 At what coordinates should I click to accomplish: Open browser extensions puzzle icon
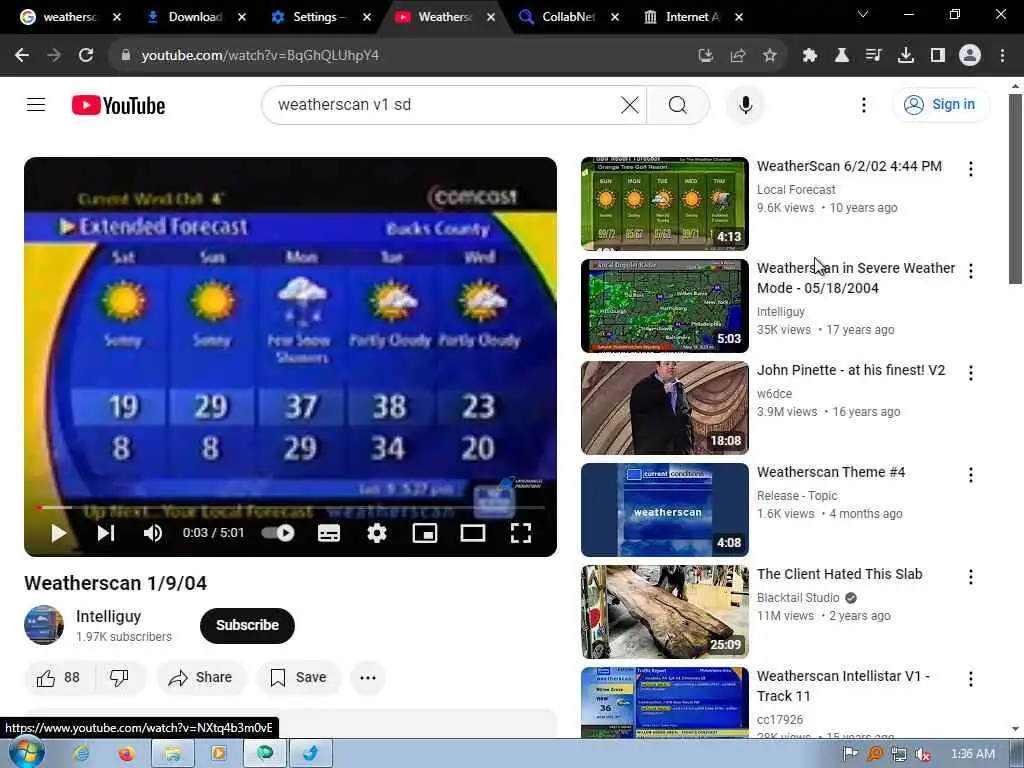pos(810,56)
